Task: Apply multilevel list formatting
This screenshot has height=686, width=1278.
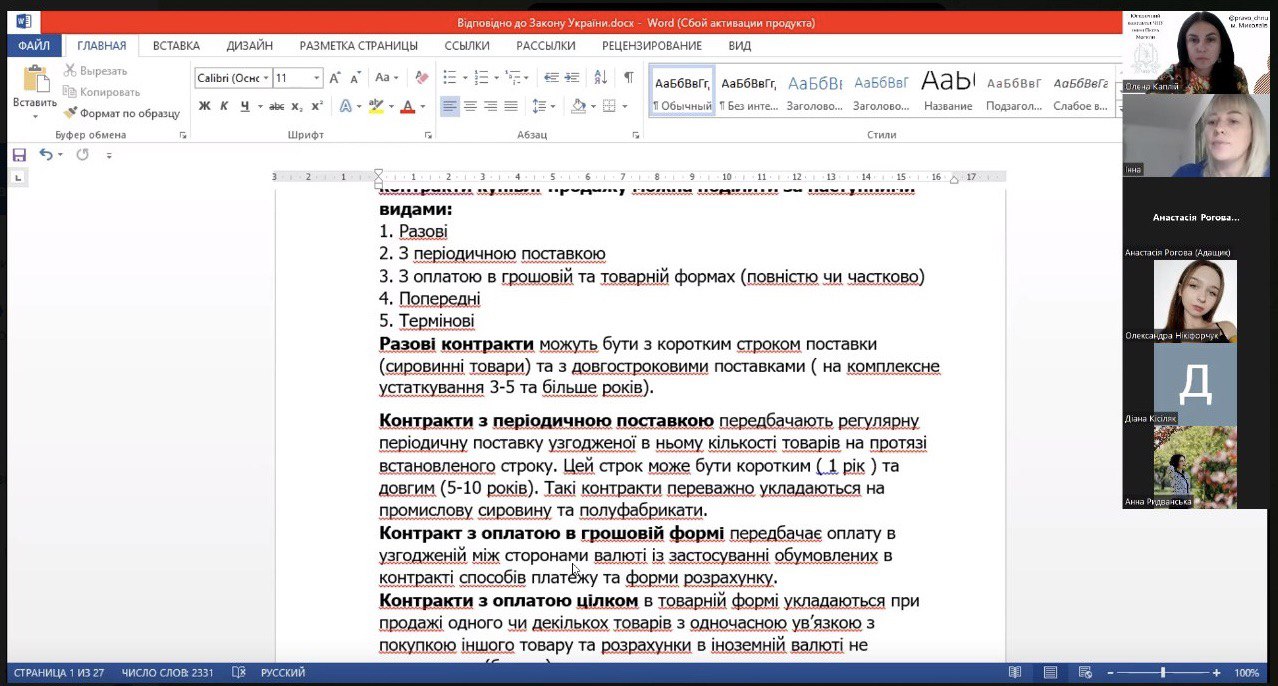Action: coord(514,77)
